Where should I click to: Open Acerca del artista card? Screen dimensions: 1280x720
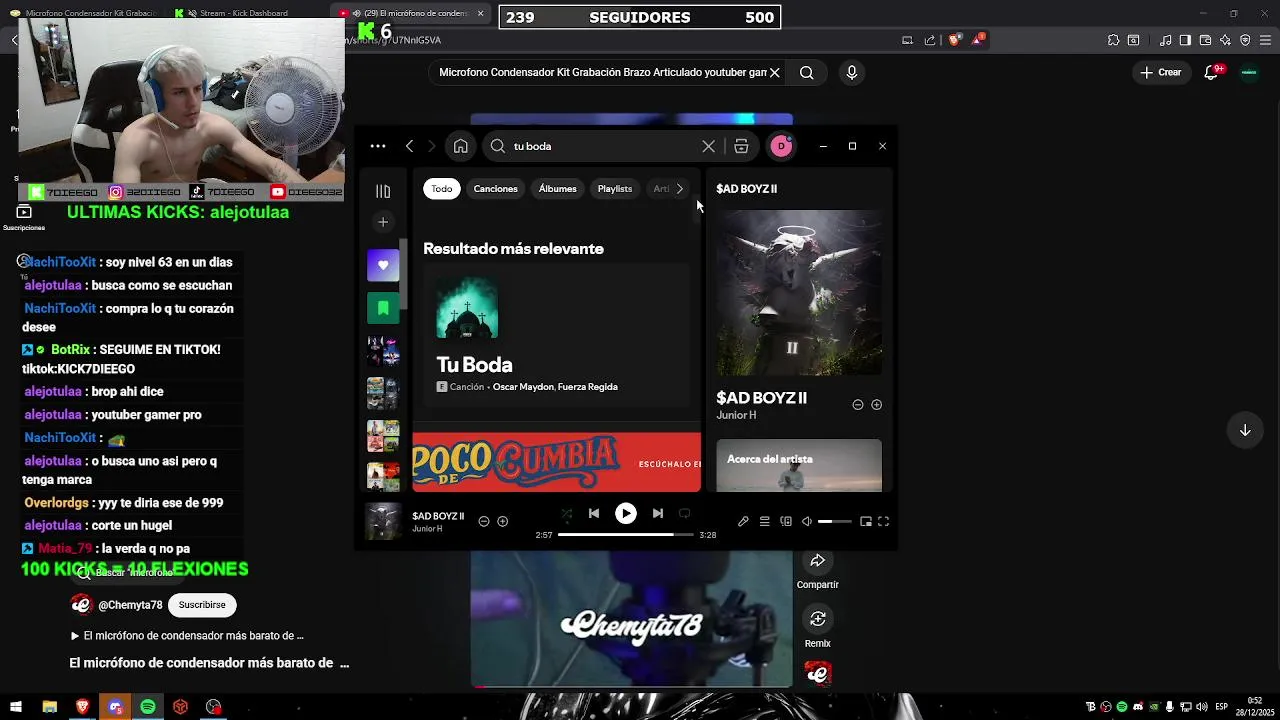[x=799, y=465]
